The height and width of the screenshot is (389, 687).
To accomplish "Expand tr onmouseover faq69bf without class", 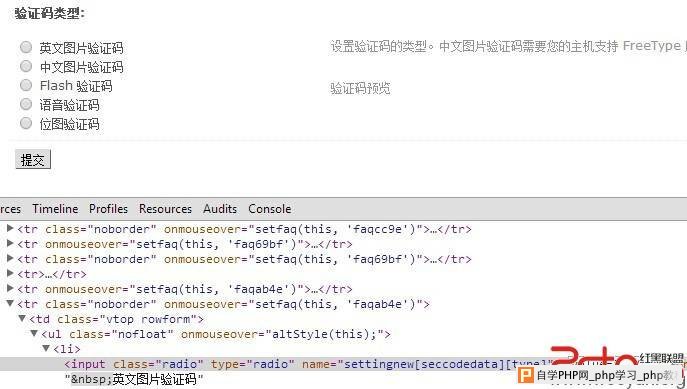I will point(10,243).
